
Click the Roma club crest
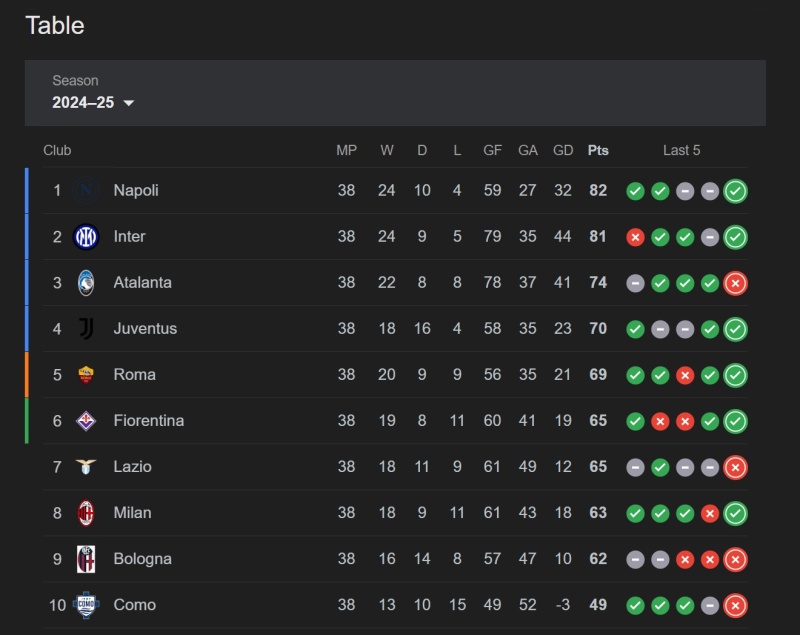point(86,375)
